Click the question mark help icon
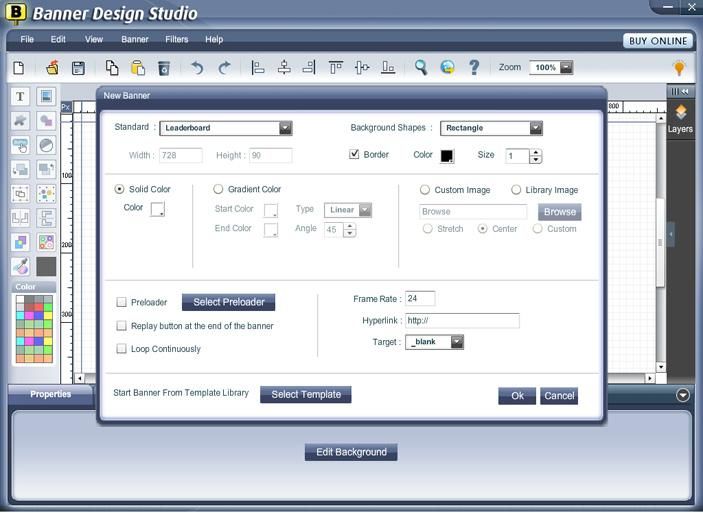The width and height of the screenshot is (703, 513). [x=474, y=68]
